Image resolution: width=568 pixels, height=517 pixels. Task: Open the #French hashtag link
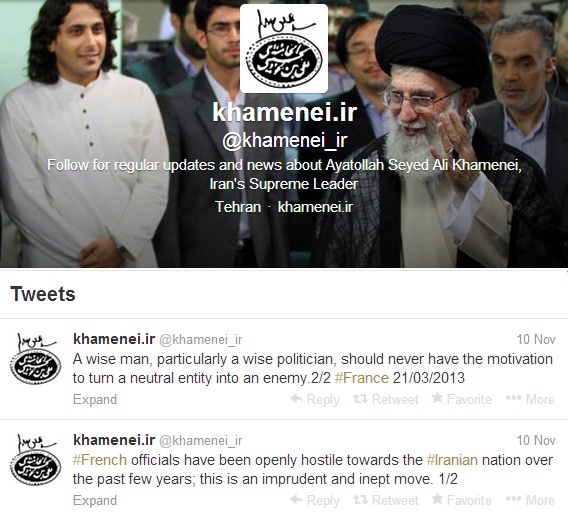point(100,460)
